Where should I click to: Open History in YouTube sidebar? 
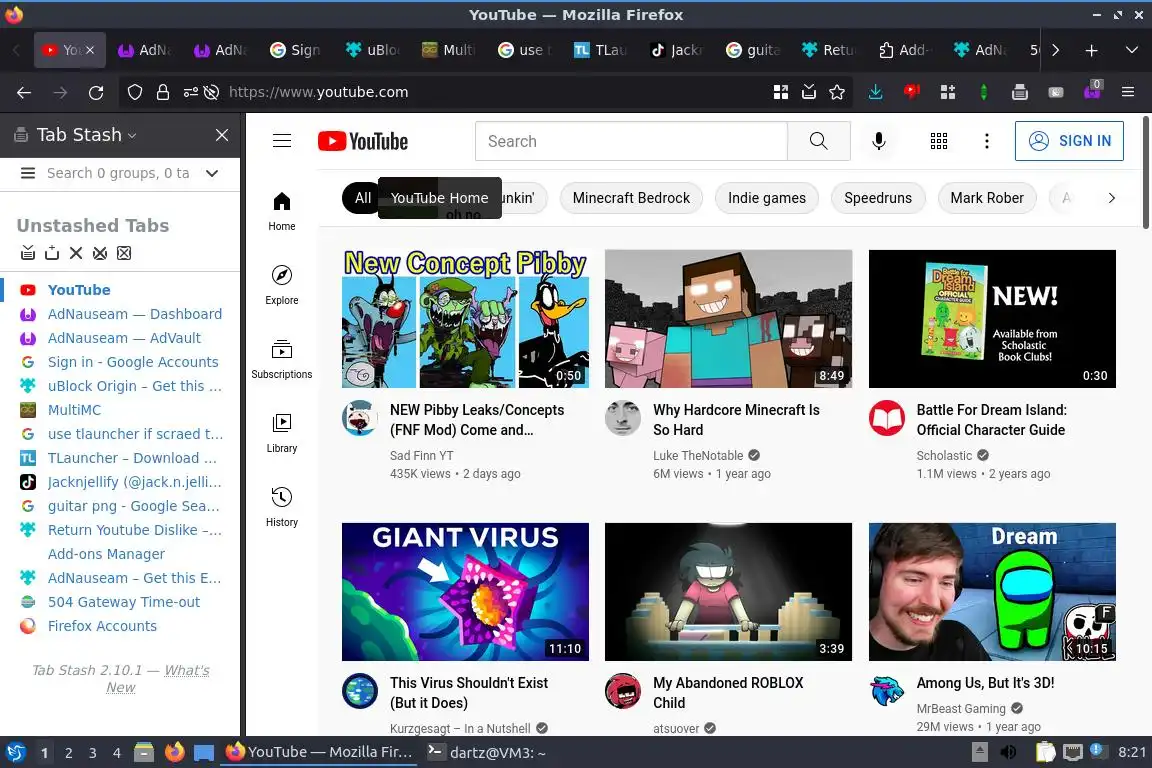click(282, 508)
